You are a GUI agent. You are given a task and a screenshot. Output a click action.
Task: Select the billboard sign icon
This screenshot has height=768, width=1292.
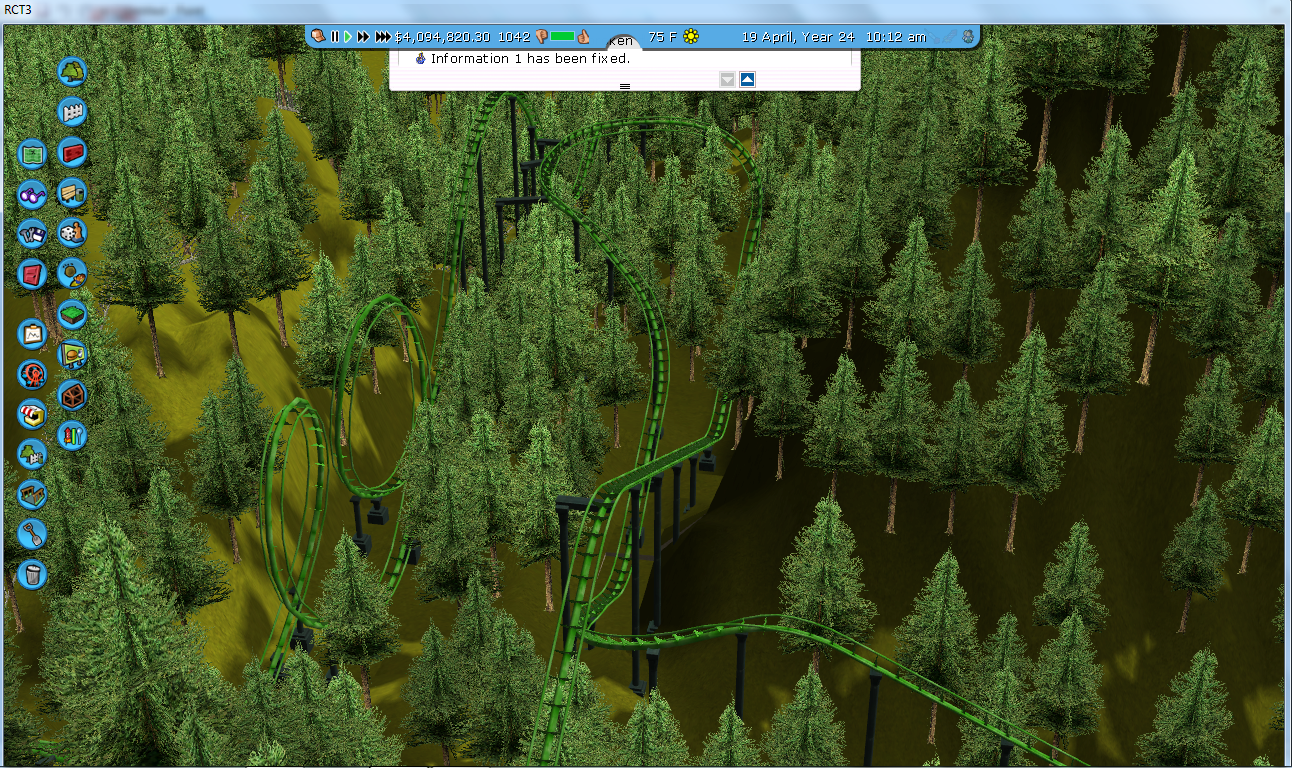[72, 354]
